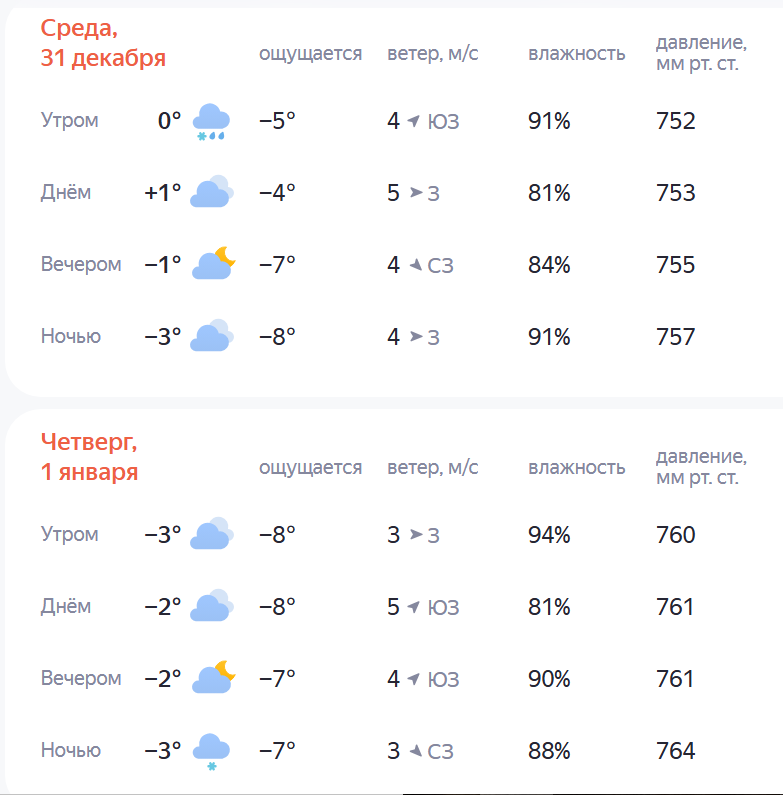Viewport: 783px width, 795px height.
Task: Open the Четверг, 1 января heading
Action: pyautogui.click(x=90, y=457)
